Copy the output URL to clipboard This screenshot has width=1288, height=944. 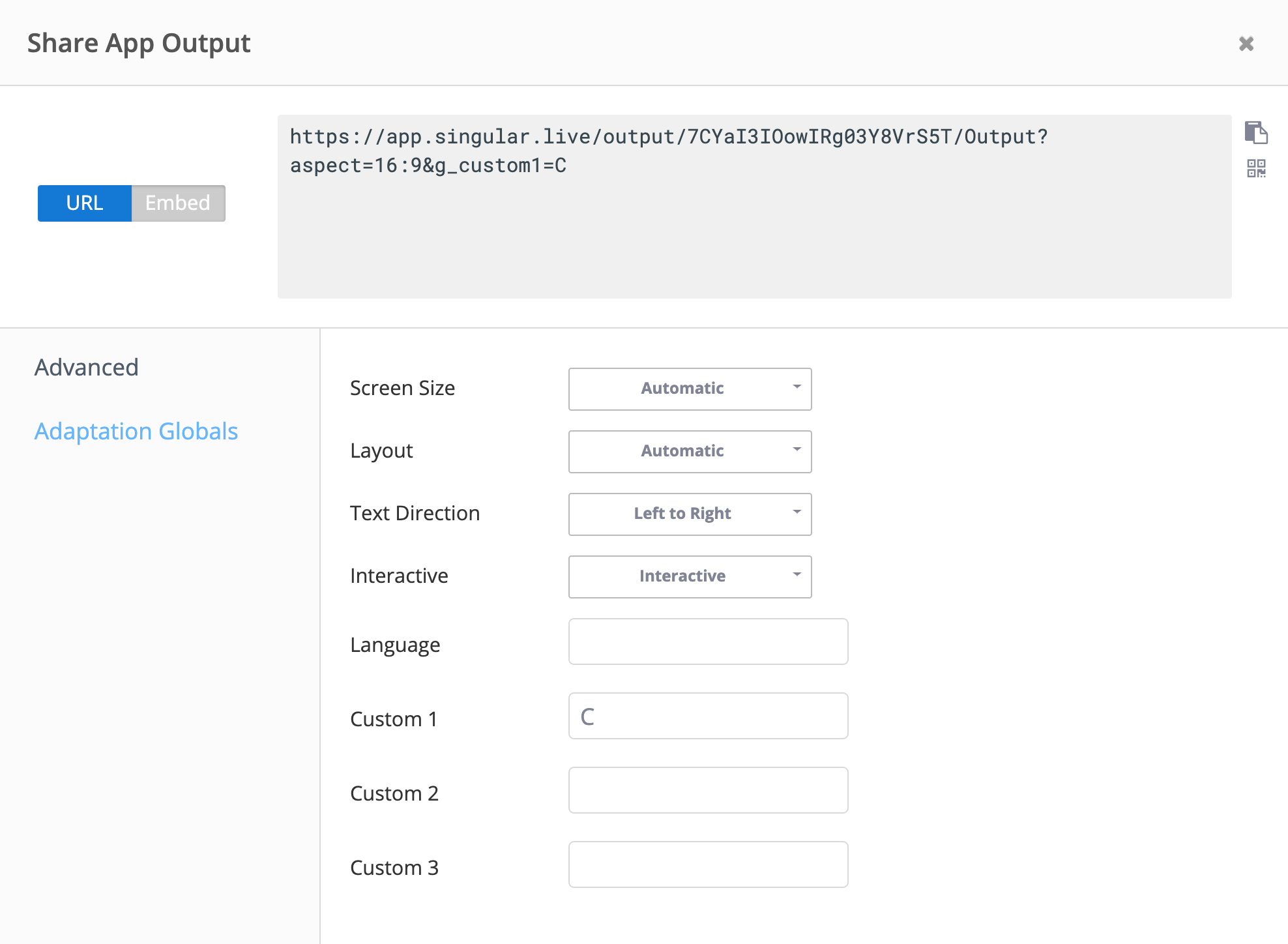coord(1255,132)
